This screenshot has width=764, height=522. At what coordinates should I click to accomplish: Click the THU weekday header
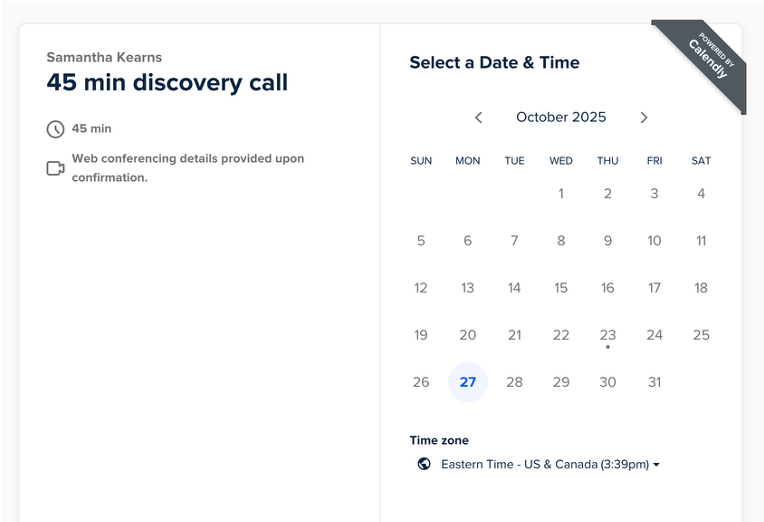click(x=608, y=161)
